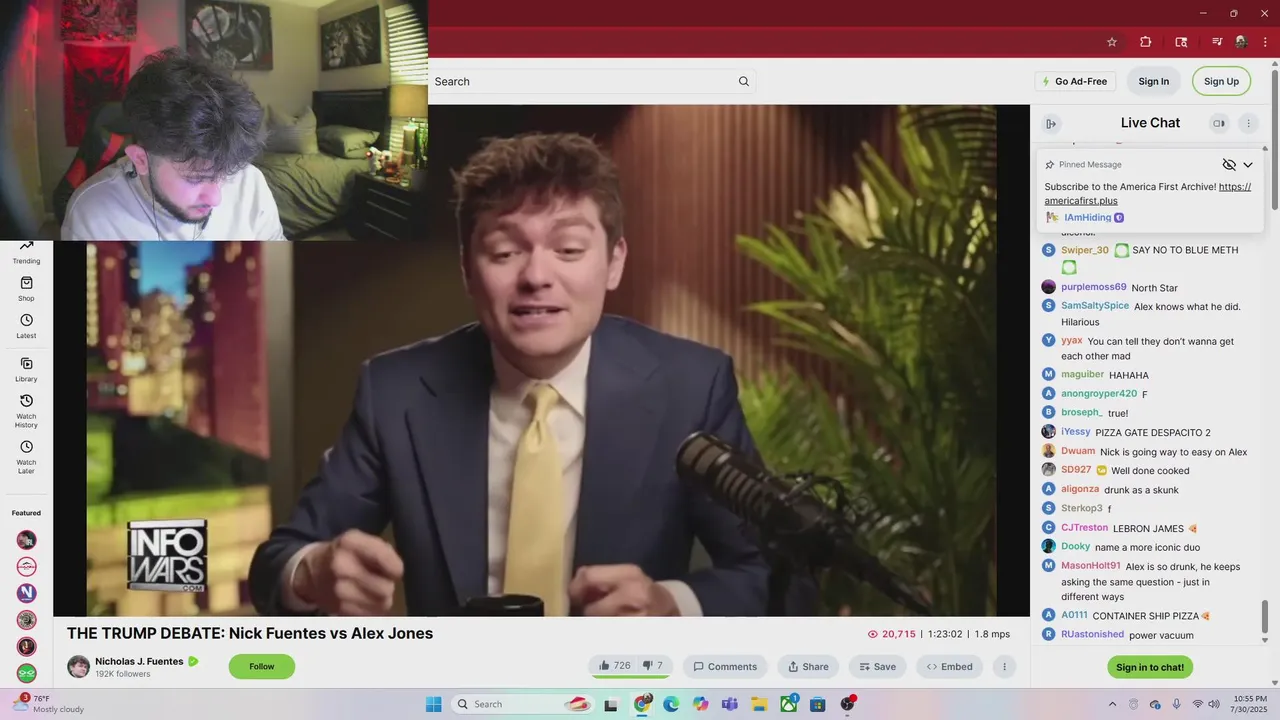Follow Nicholas J. Fuentes

262,667
